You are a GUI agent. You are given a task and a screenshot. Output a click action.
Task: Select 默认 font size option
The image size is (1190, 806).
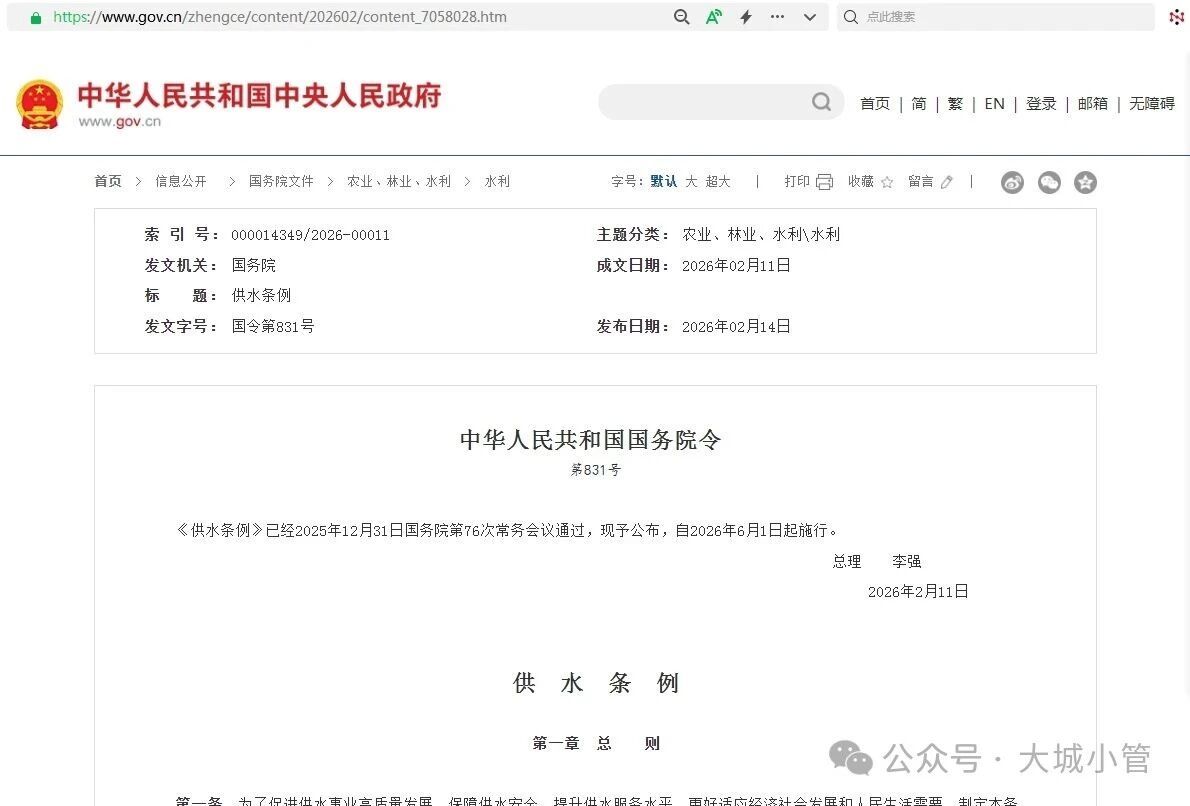(x=663, y=182)
